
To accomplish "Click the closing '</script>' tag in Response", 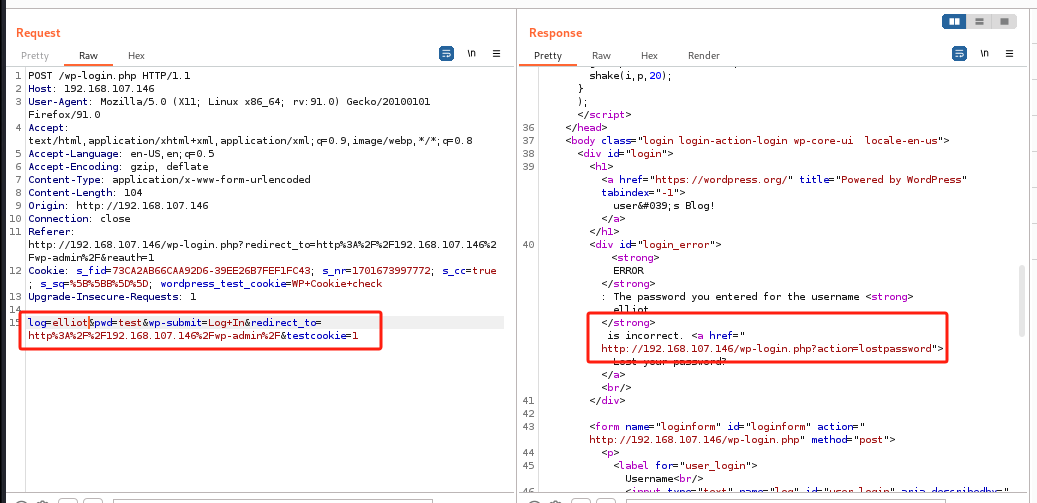I will click(604, 114).
